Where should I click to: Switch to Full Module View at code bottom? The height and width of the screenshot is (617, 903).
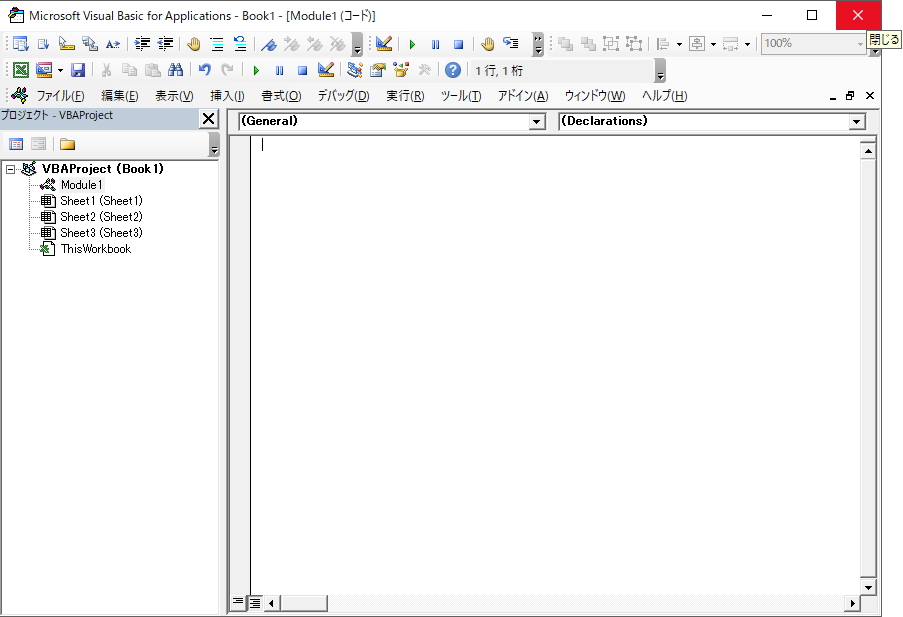[x=254, y=603]
